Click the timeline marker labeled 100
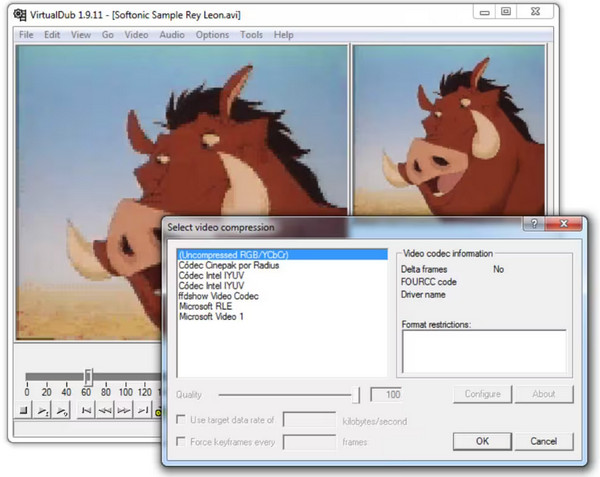The image size is (600, 477). (126, 392)
